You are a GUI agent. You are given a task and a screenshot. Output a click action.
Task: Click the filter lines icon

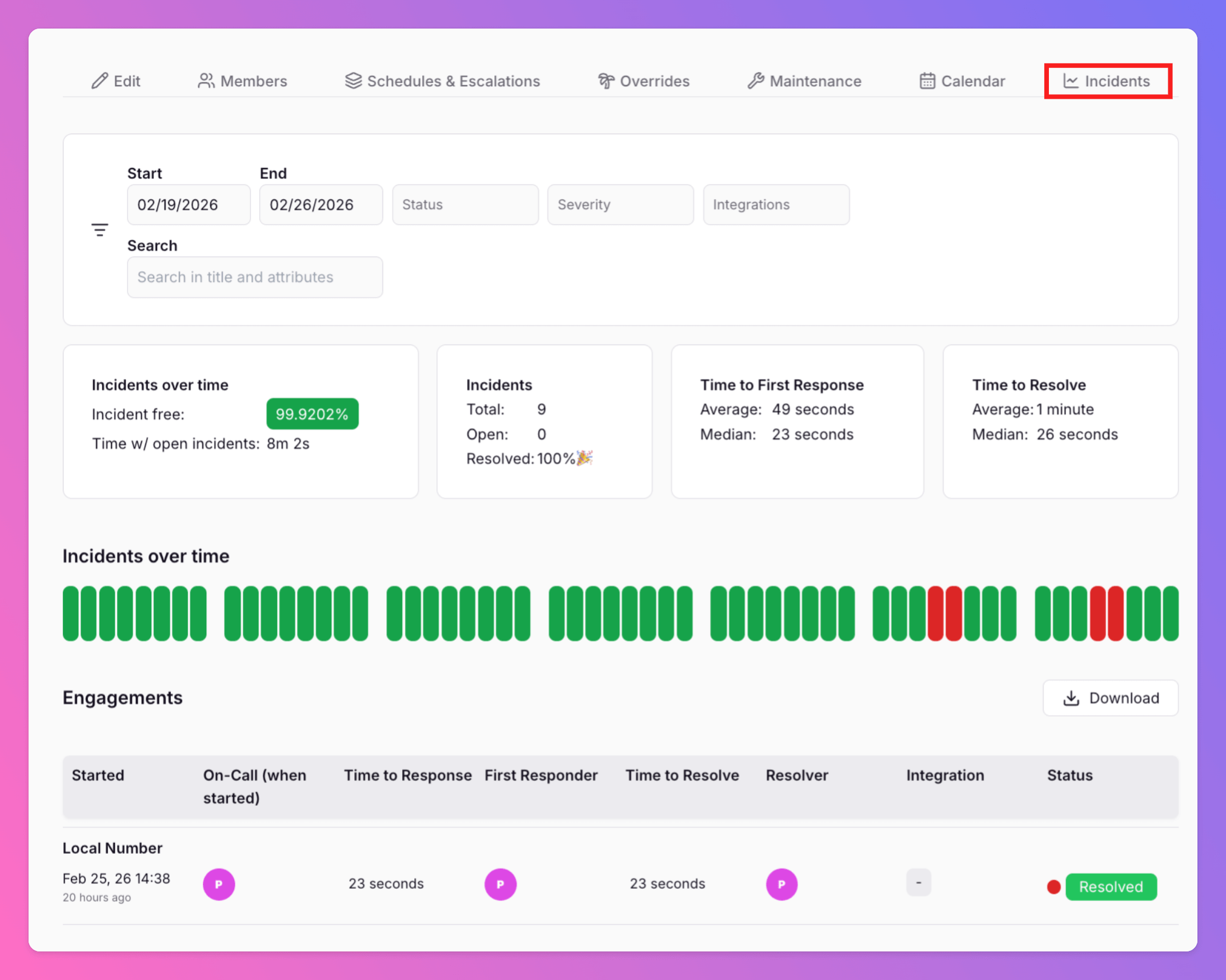click(x=99, y=230)
